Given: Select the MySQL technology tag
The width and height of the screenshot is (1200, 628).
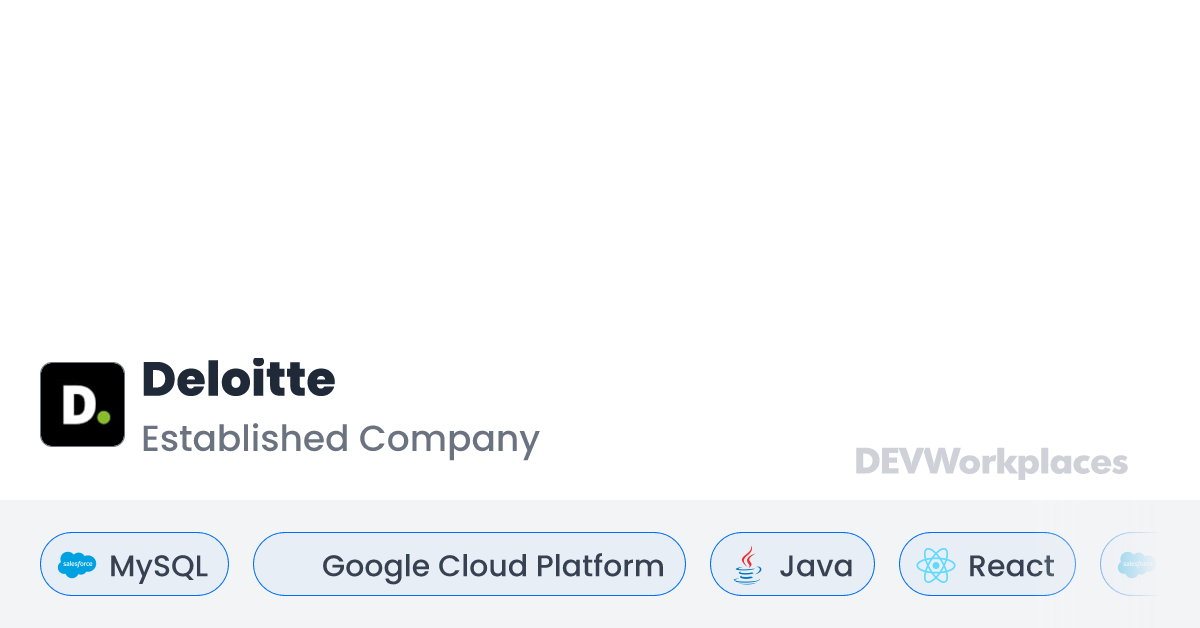Looking at the screenshot, I should (134, 565).
